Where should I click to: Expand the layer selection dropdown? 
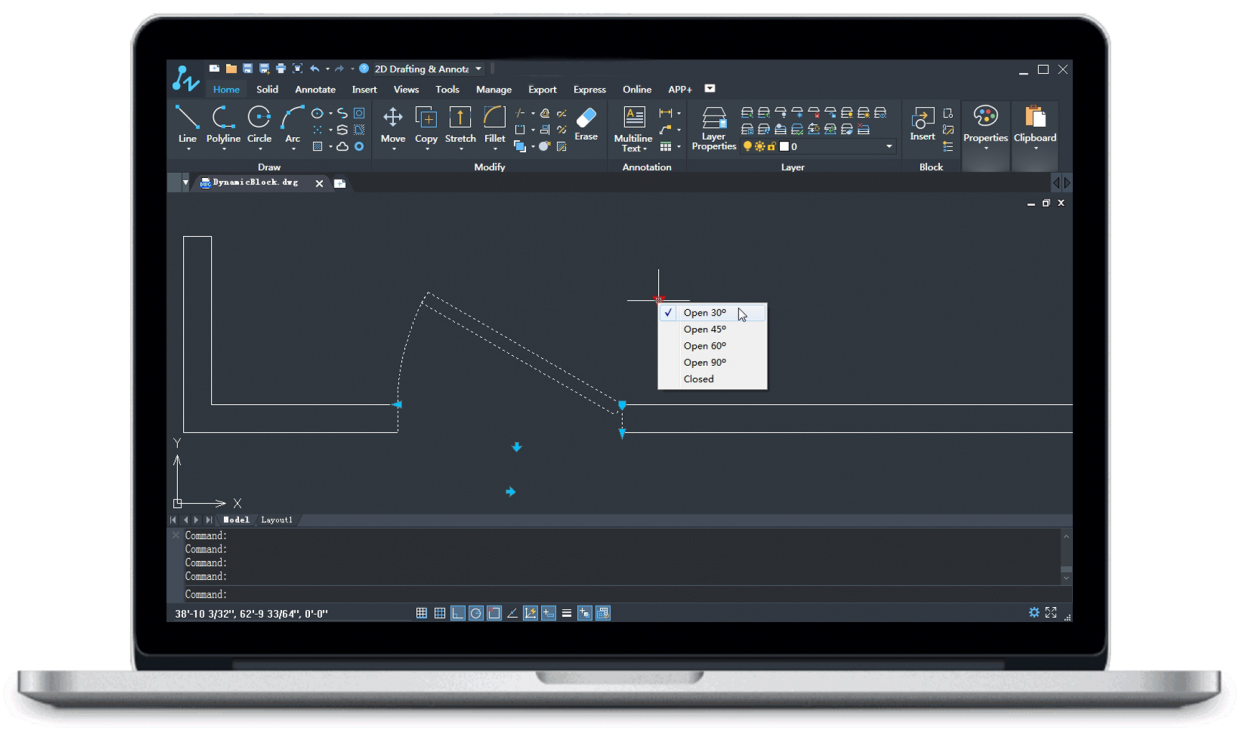[888, 147]
